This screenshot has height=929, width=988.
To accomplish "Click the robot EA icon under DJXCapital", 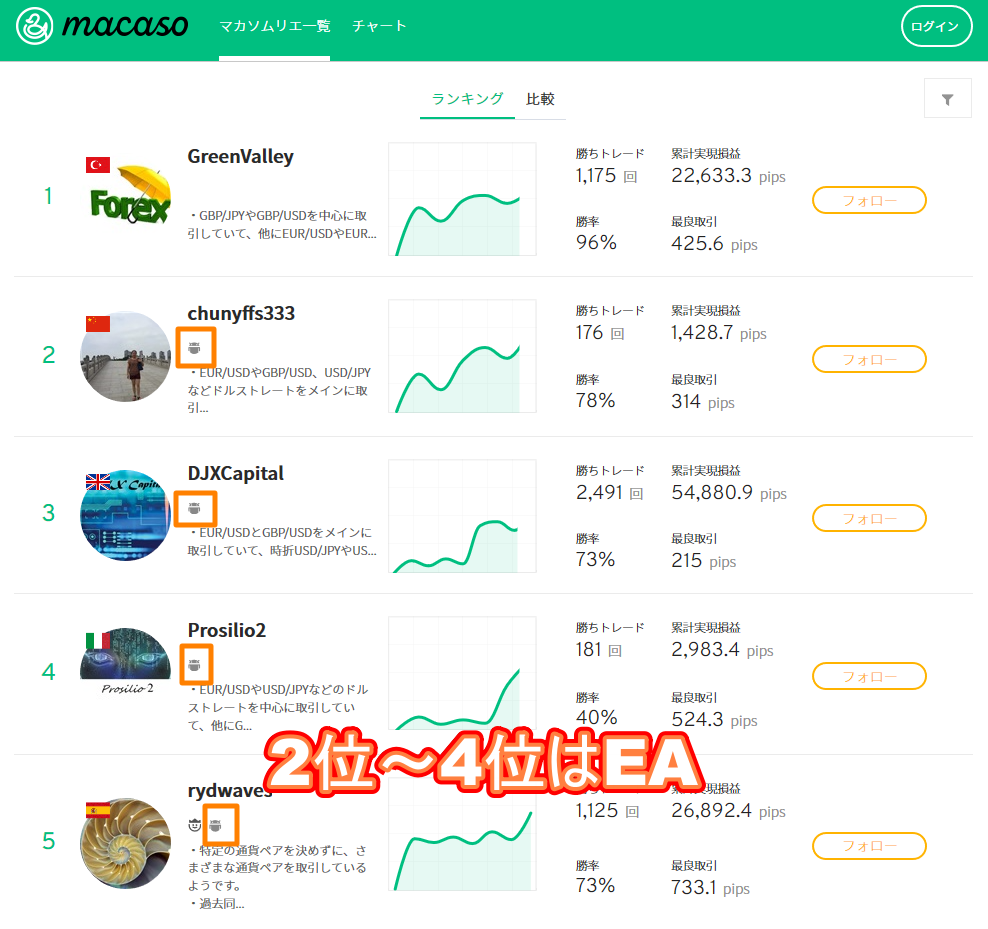I will [194, 507].
